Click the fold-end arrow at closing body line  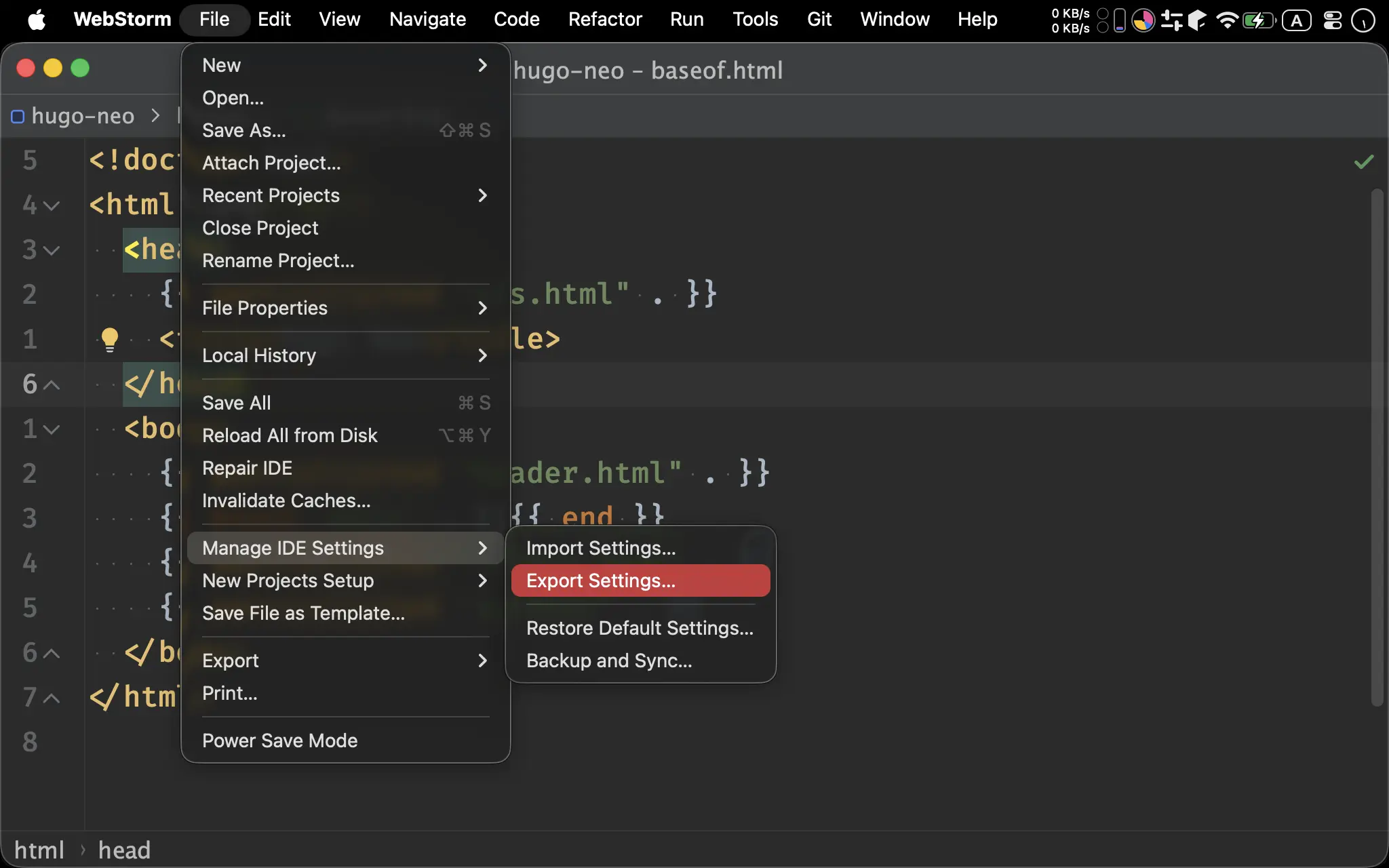pyautogui.click(x=52, y=653)
